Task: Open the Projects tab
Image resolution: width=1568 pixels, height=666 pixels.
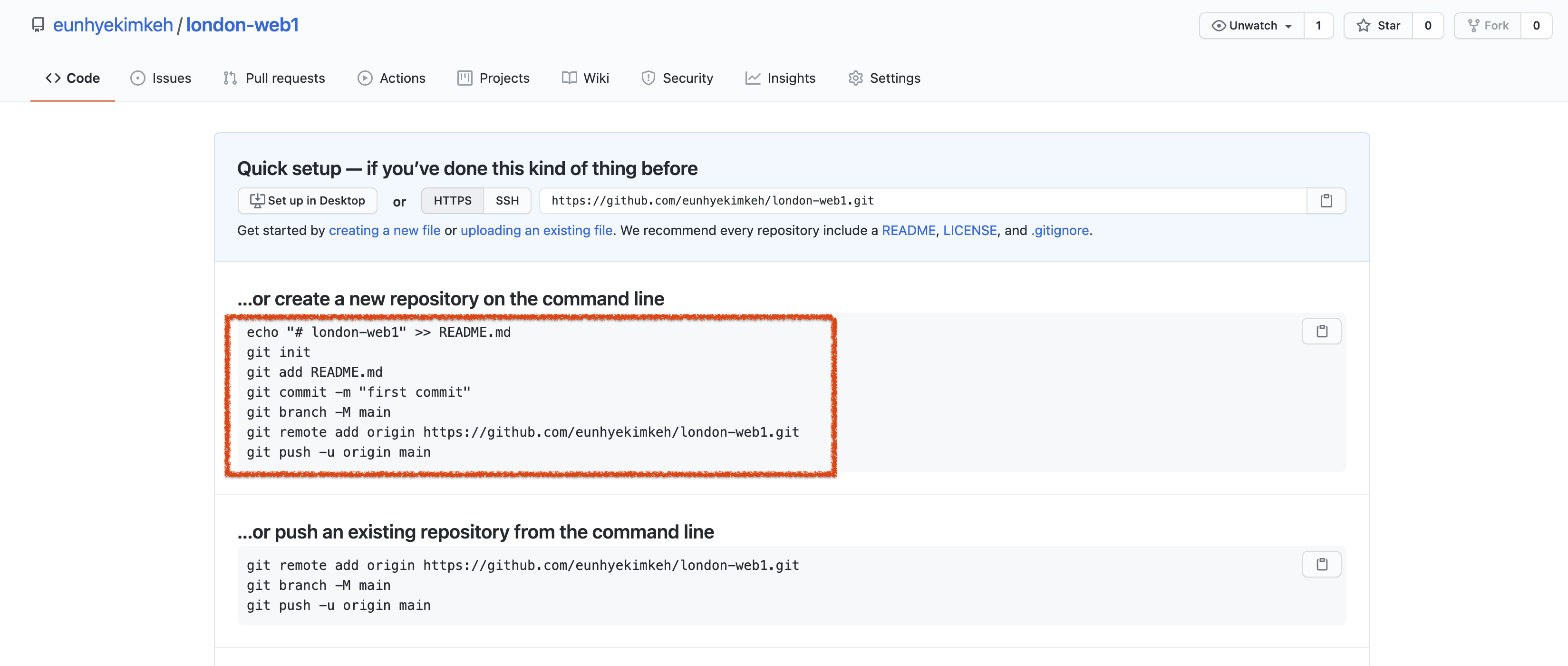Action: (x=493, y=78)
